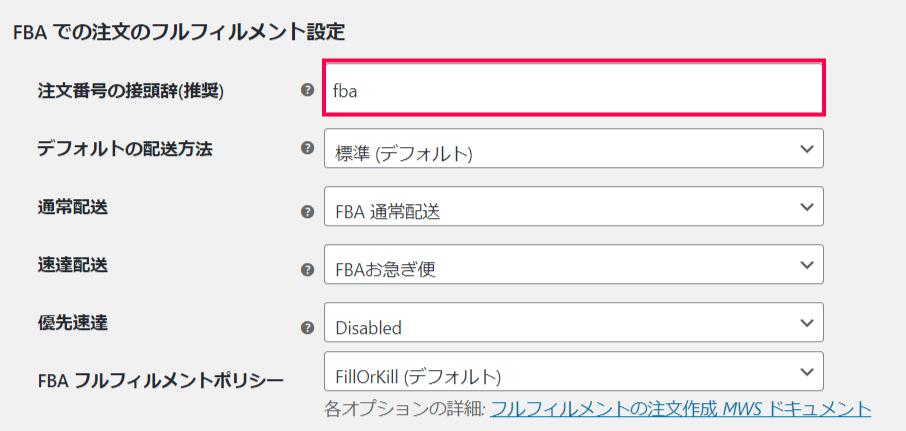This screenshot has width=906, height=431.
Task: Click the FBA フルフィルメントポリシー label
Action: [161, 381]
